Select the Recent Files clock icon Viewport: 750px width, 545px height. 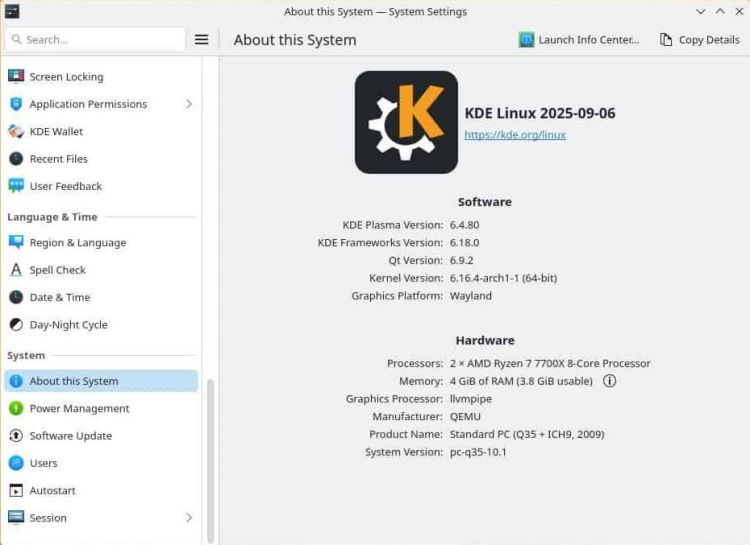pyautogui.click(x=16, y=159)
